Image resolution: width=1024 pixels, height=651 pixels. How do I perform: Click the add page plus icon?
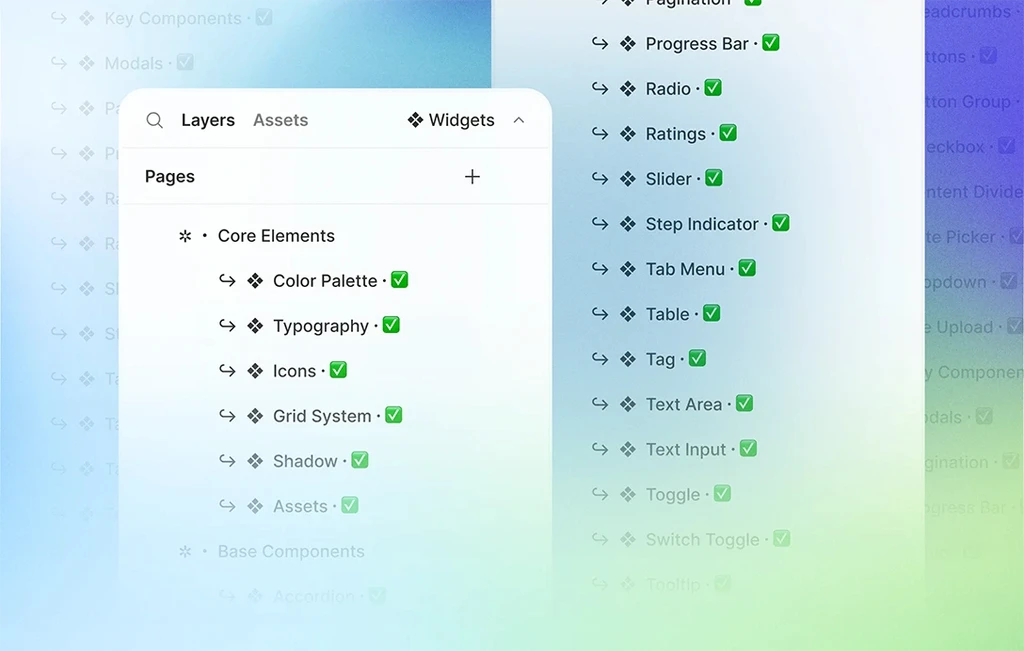click(x=472, y=177)
